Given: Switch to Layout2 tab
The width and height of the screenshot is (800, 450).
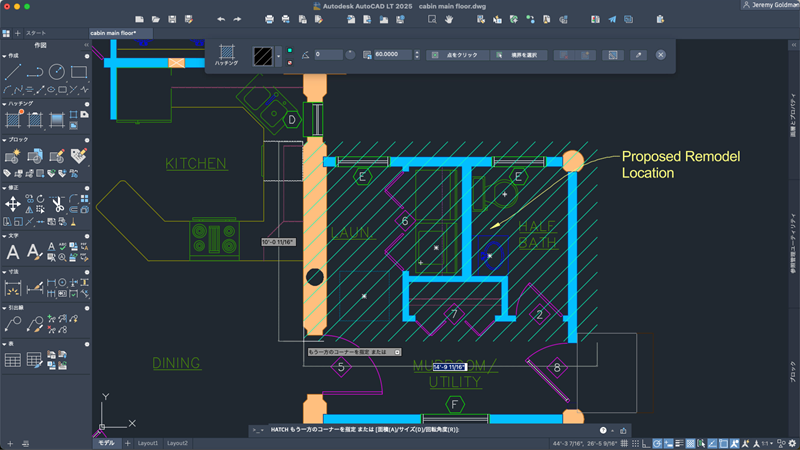Looking at the screenshot, I should [178, 443].
